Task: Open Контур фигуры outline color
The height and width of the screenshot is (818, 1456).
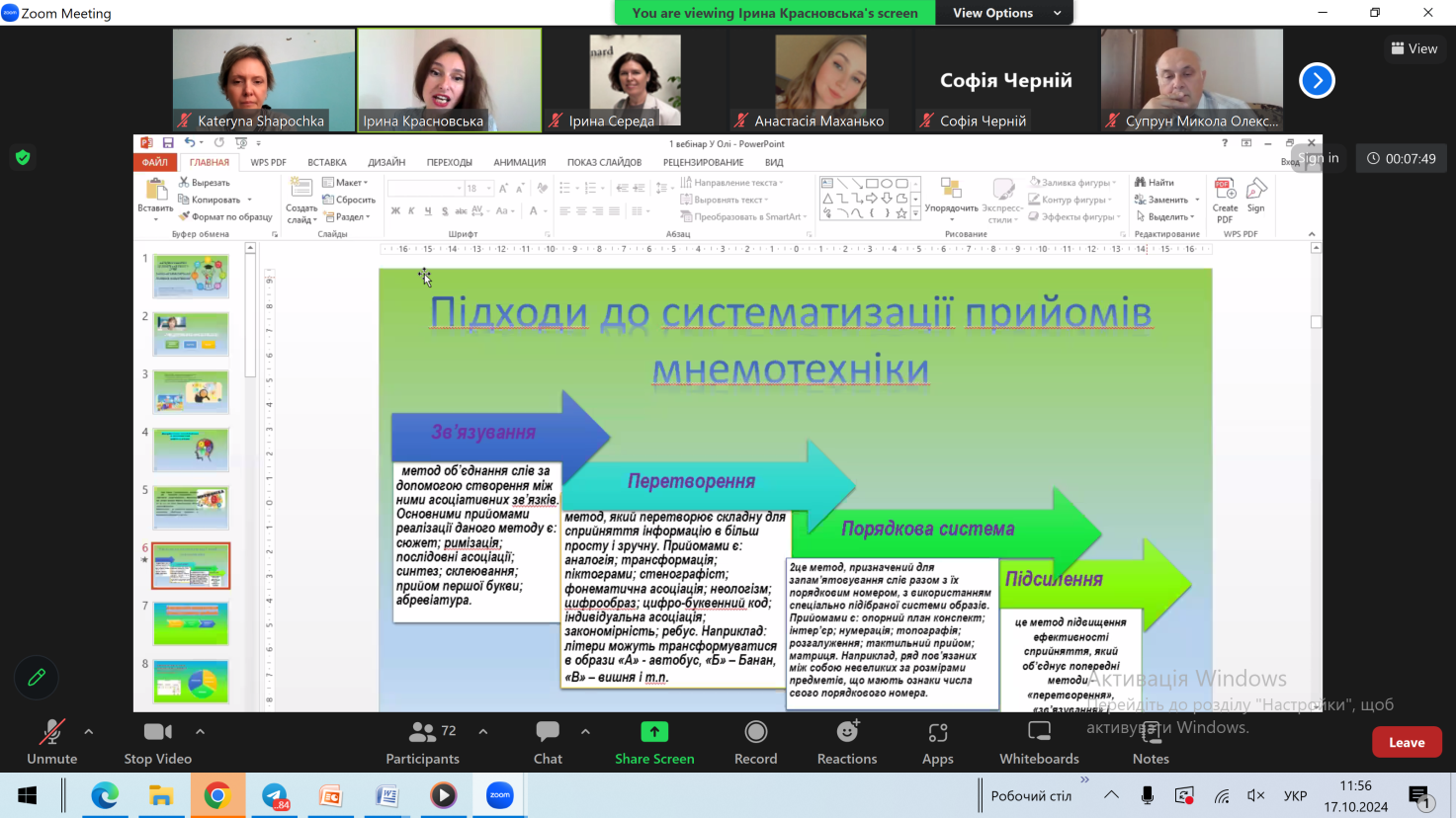Action: click(1071, 200)
